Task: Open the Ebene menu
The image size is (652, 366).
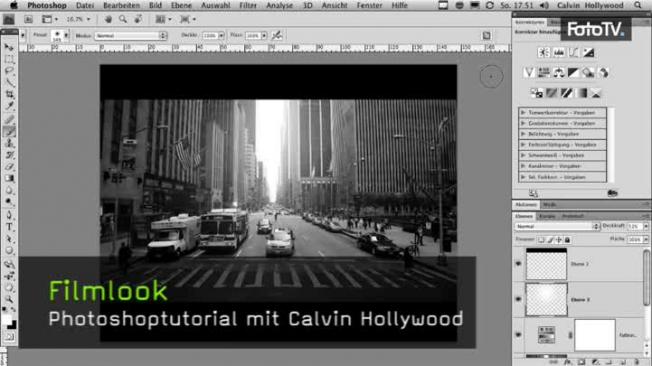Action: (181, 5)
